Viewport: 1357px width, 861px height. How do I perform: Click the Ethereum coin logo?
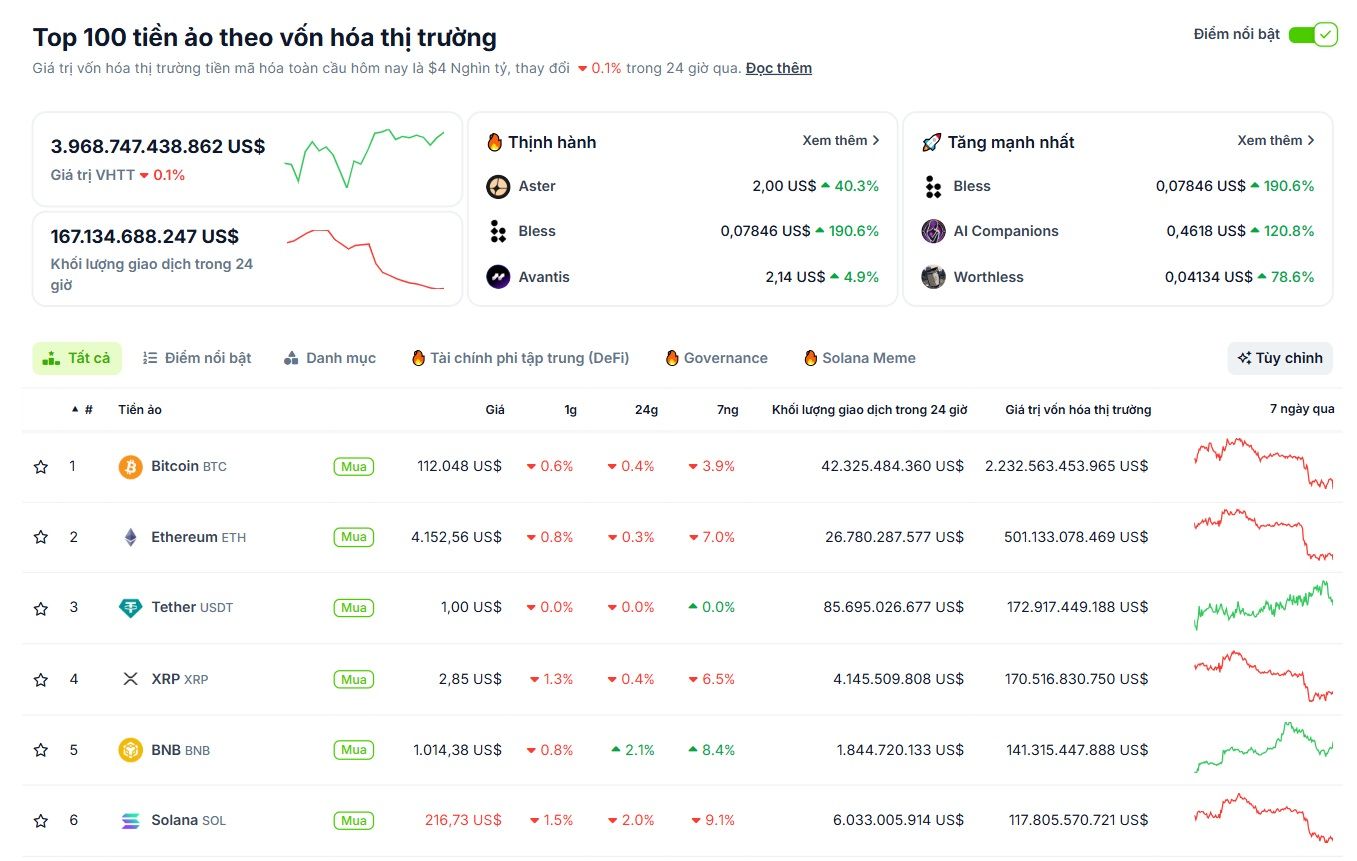[129, 537]
